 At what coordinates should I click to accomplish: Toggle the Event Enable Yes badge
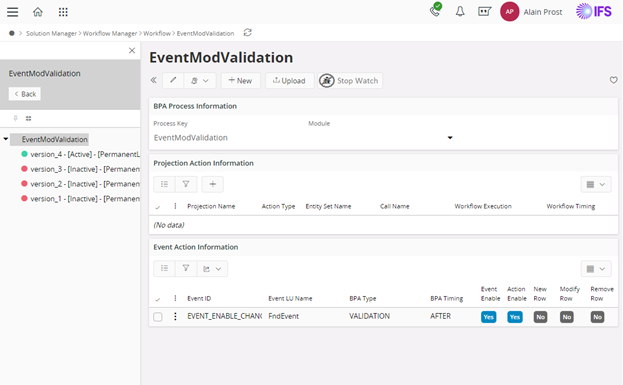[x=489, y=317]
